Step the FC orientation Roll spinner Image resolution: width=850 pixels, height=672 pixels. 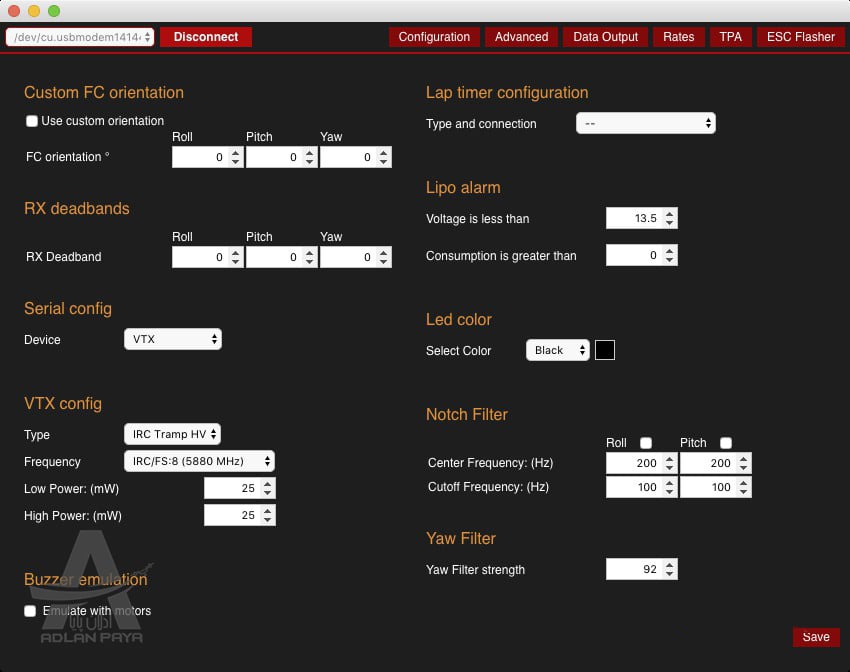(236, 157)
